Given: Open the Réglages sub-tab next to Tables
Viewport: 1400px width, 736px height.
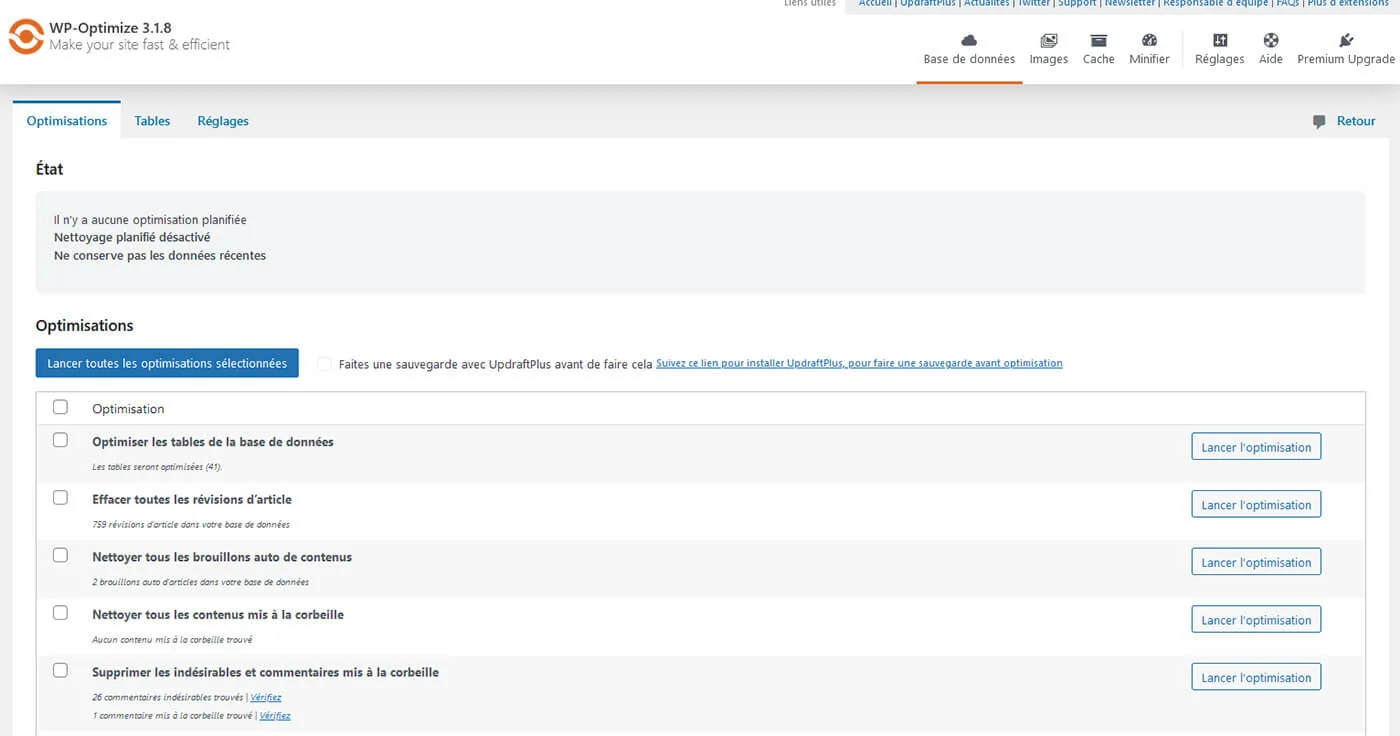Looking at the screenshot, I should point(223,121).
